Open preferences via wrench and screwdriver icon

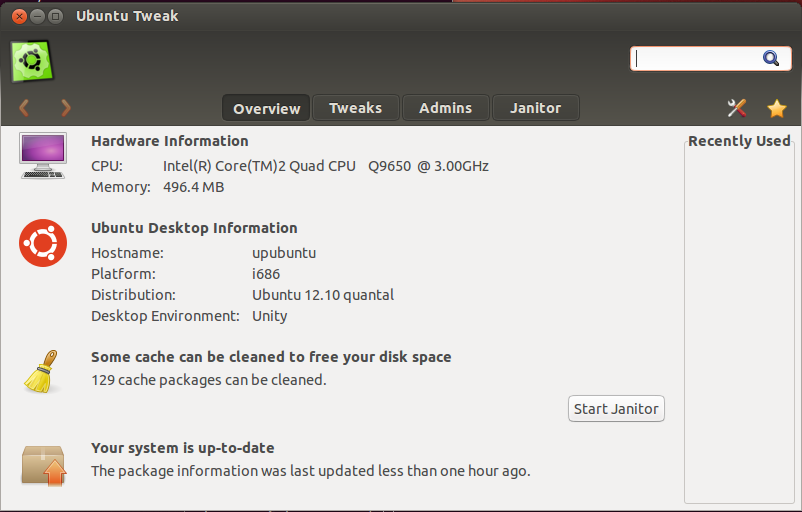pyautogui.click(x=737, y=108)
